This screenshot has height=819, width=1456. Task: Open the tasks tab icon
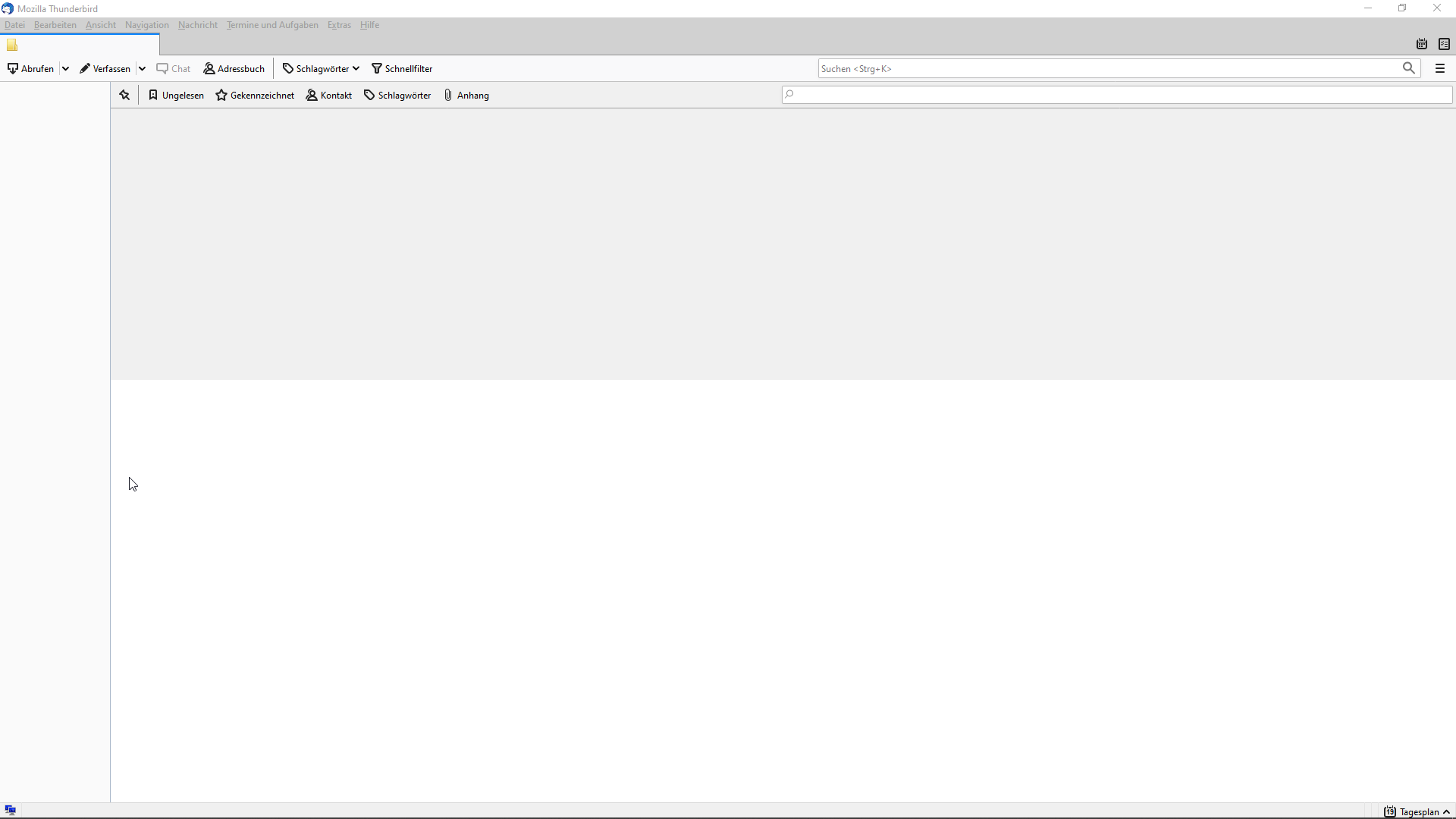coord(1444,44)
